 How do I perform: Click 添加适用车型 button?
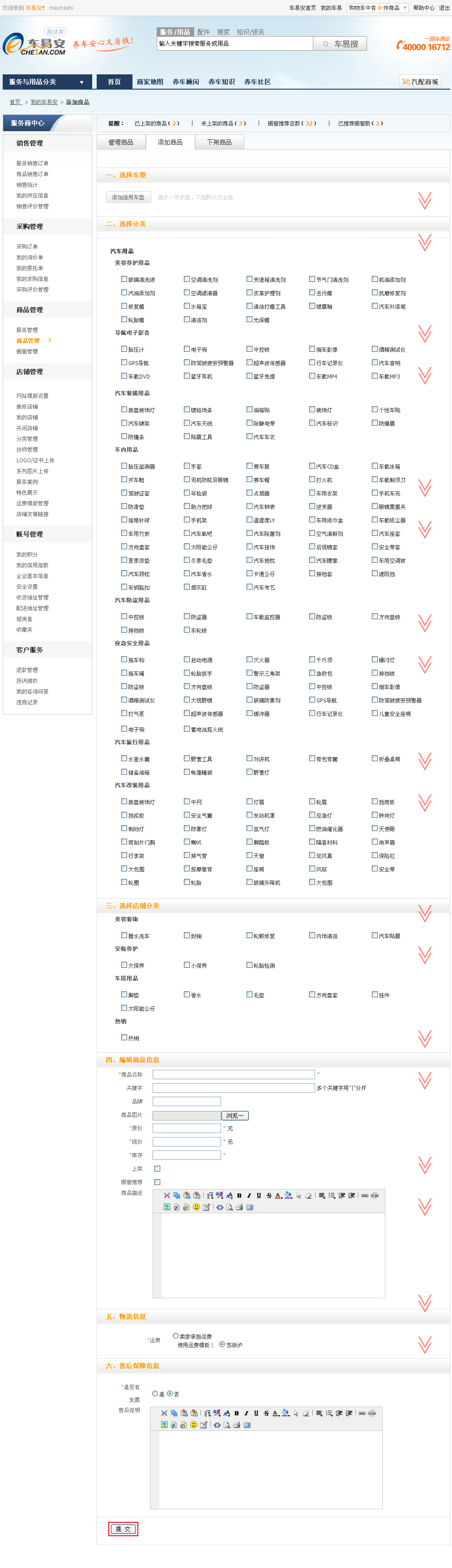pyautogui.click(x=128, y=197)
